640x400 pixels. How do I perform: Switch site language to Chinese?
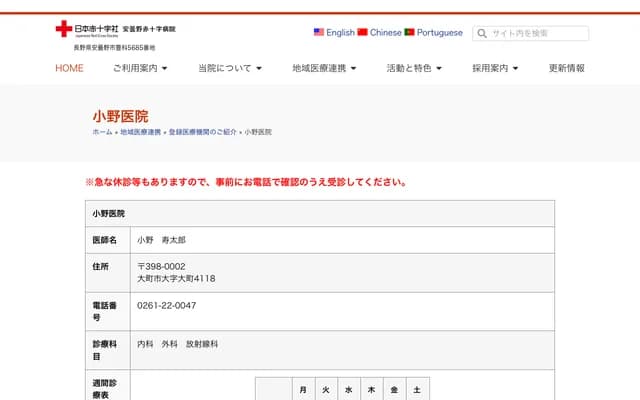click(386, 32)
